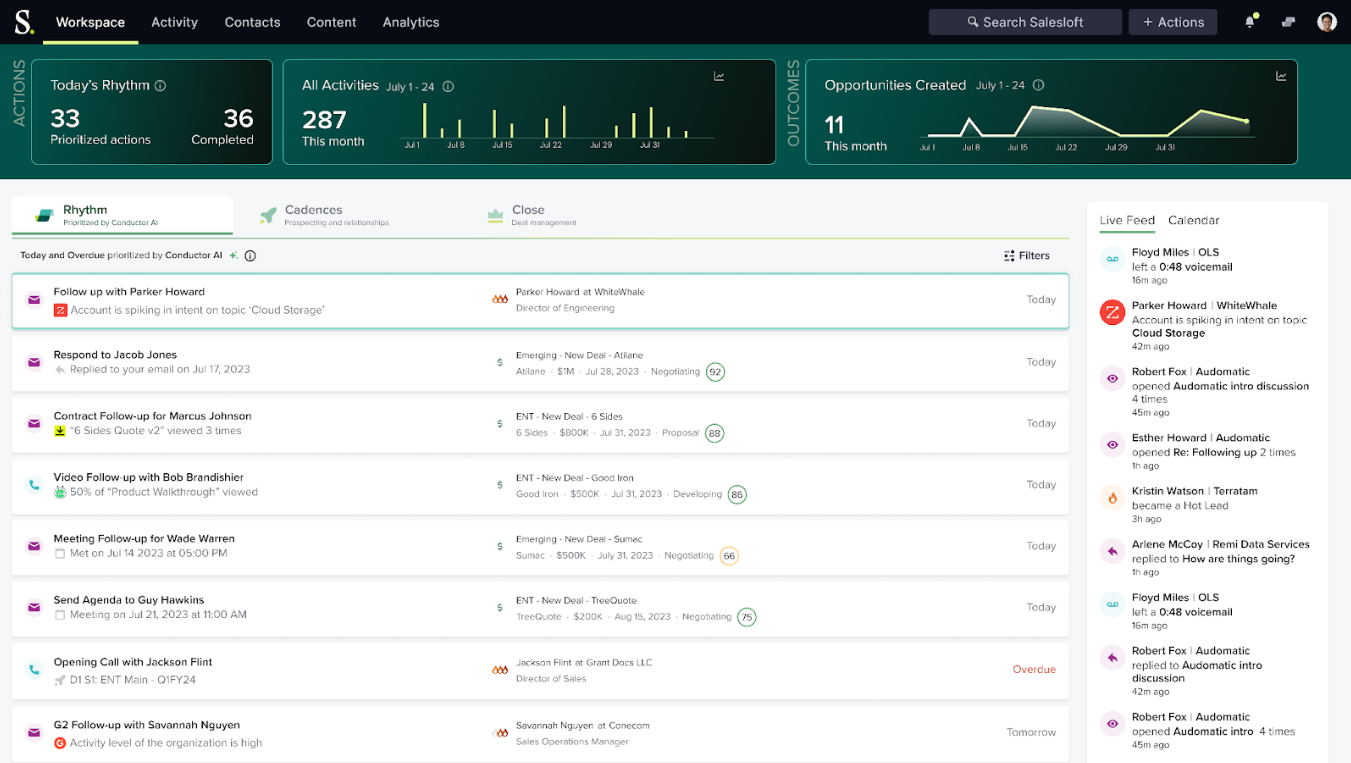The height and width of the screenshot is (763, 1351).
Task: Click email icon for Respond to Jacob Jones
Action: [x=34, y=362]
